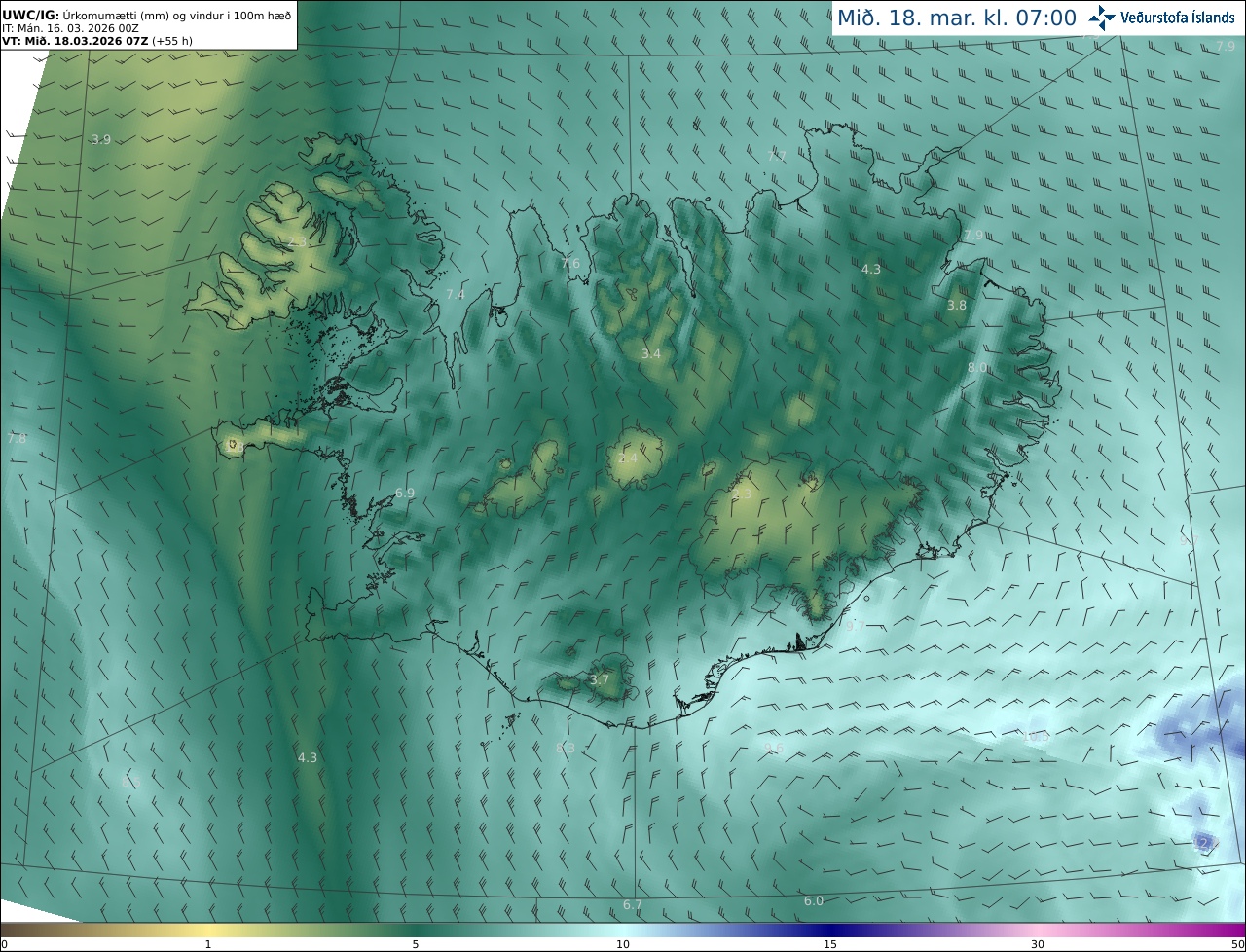This screenshot has width=1246, height=952.
Task: Click the Veðurstofa Íslands name text
Action: (x=1178, y=18)
